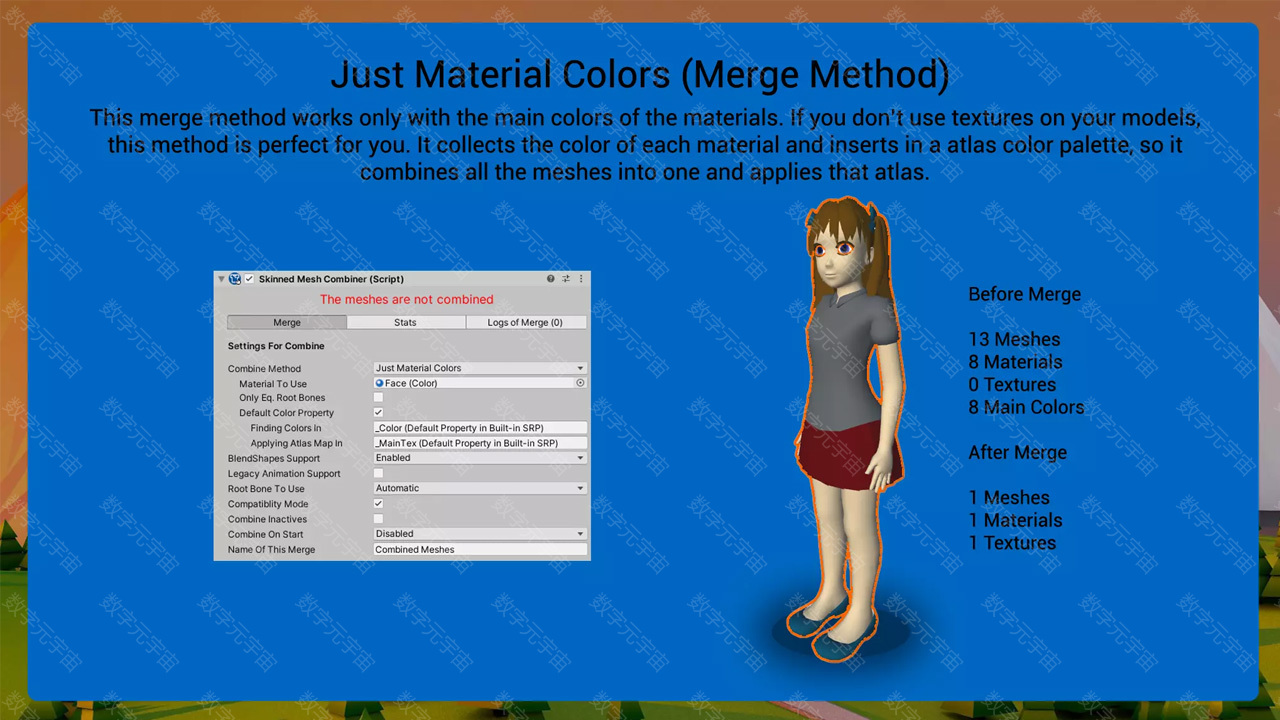Click the '8 Materials' stat text
The height and width of the screenshot is (720, 1280).
(x=1015, y=362)
